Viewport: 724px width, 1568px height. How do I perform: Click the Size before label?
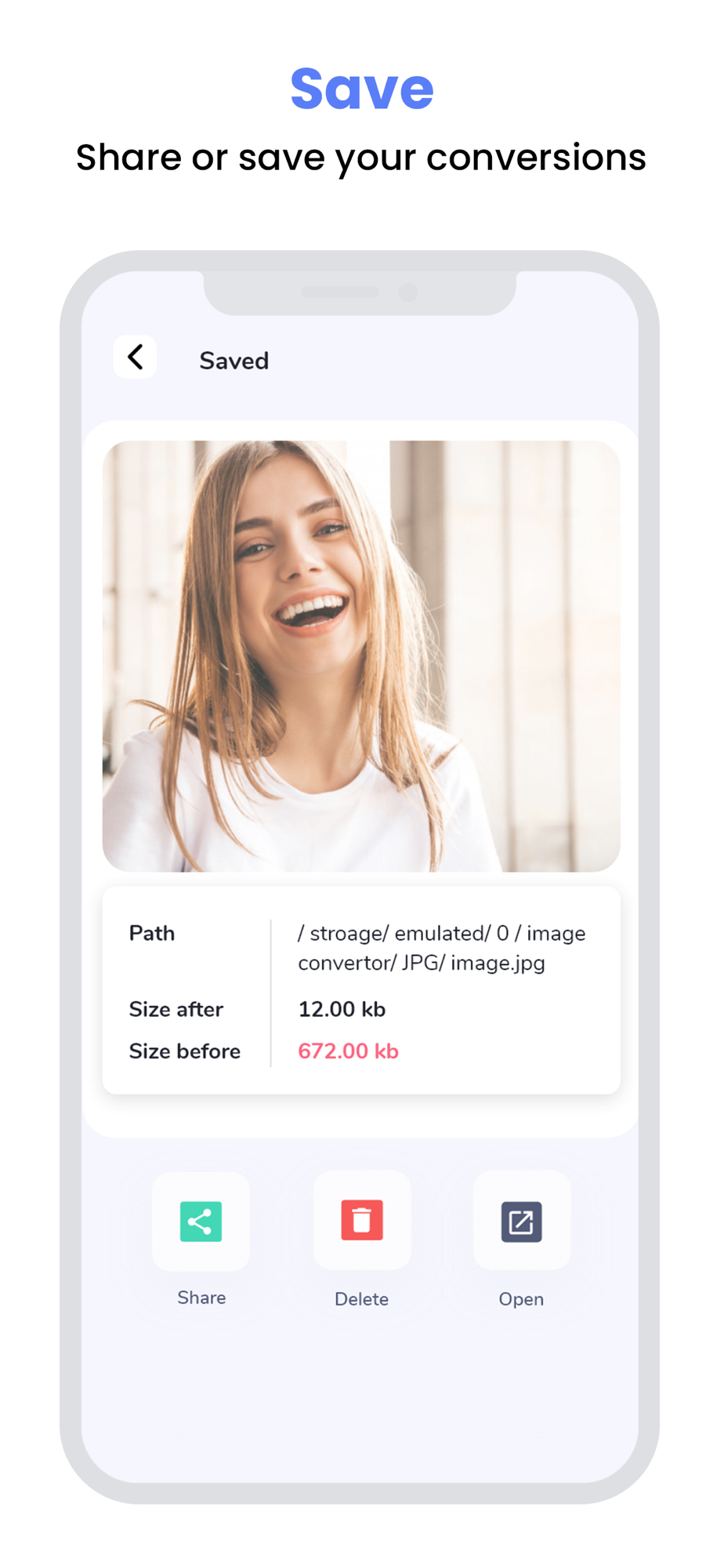(185, 1051)
